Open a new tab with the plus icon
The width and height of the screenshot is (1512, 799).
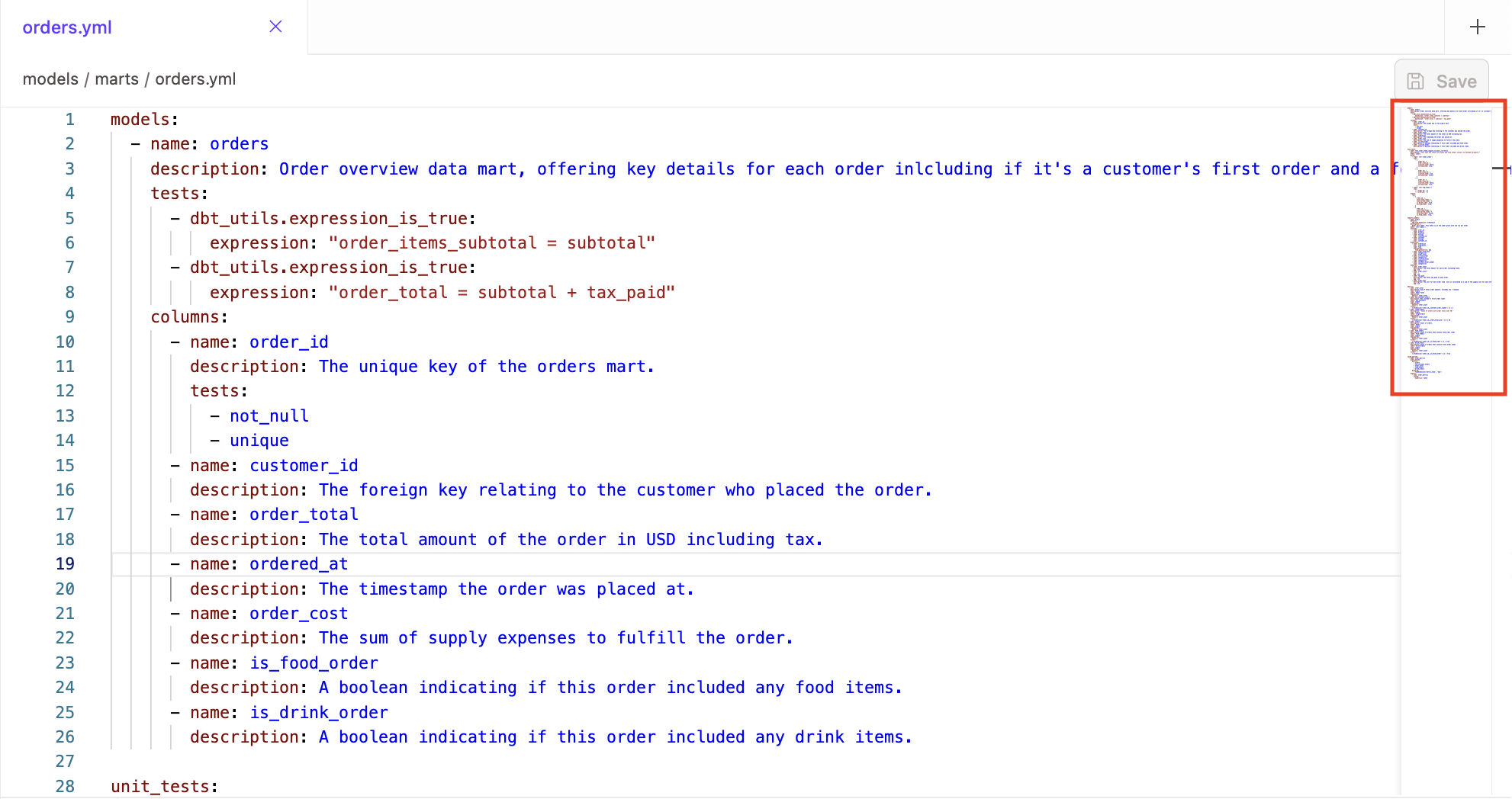[x=1478, y=27]
